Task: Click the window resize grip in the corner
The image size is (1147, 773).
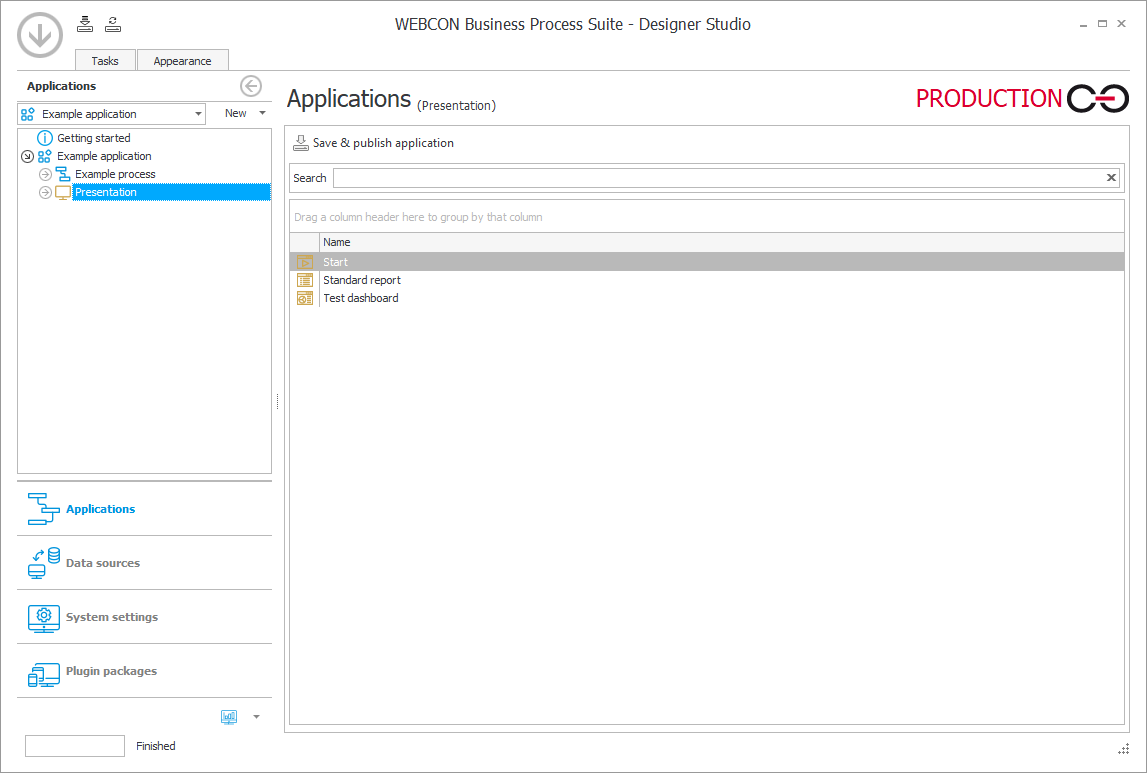Action: (x=1124, y=749)
